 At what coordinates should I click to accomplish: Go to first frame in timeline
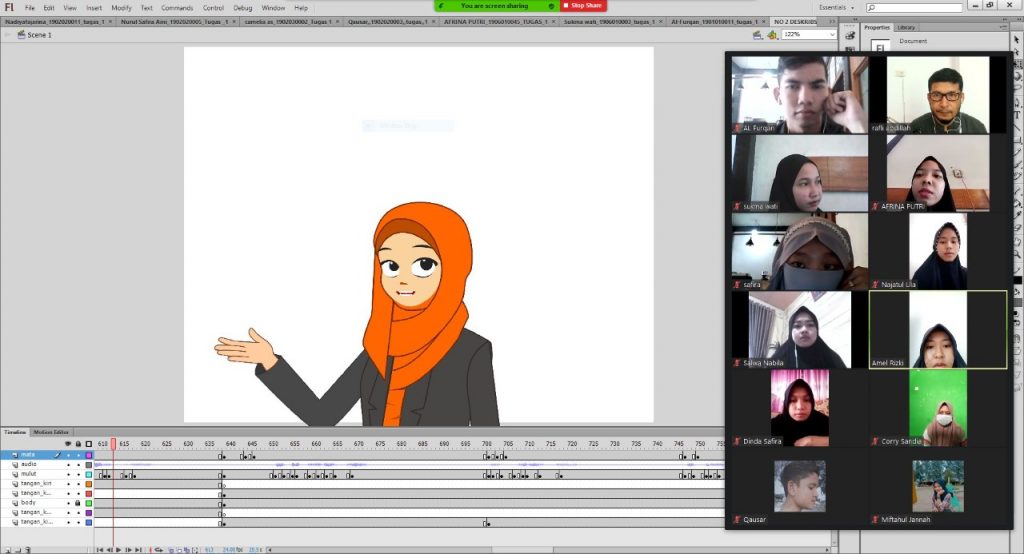[x=100, y=549]
